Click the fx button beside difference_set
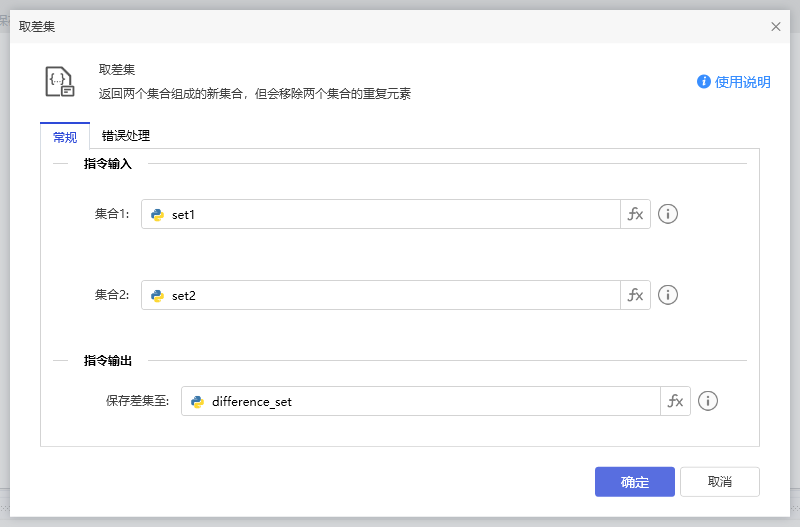The image size is (800, 527). 675,401
